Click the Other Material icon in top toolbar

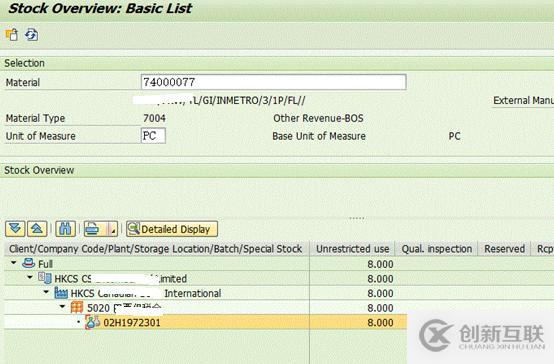pyautogui.click(x=12, y=35)
